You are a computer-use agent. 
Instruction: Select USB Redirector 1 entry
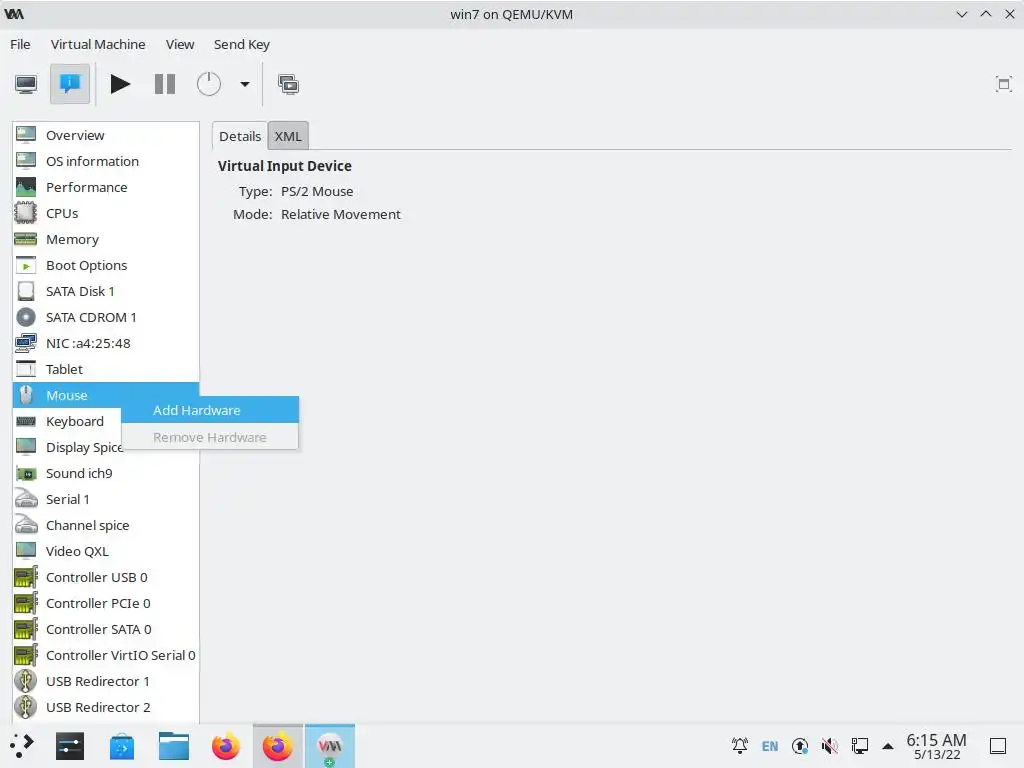[x=106, y=681]
